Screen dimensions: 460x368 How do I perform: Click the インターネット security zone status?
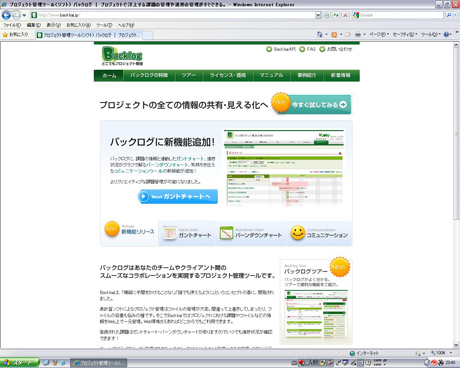pyautogui.click(x=364, y=353)
